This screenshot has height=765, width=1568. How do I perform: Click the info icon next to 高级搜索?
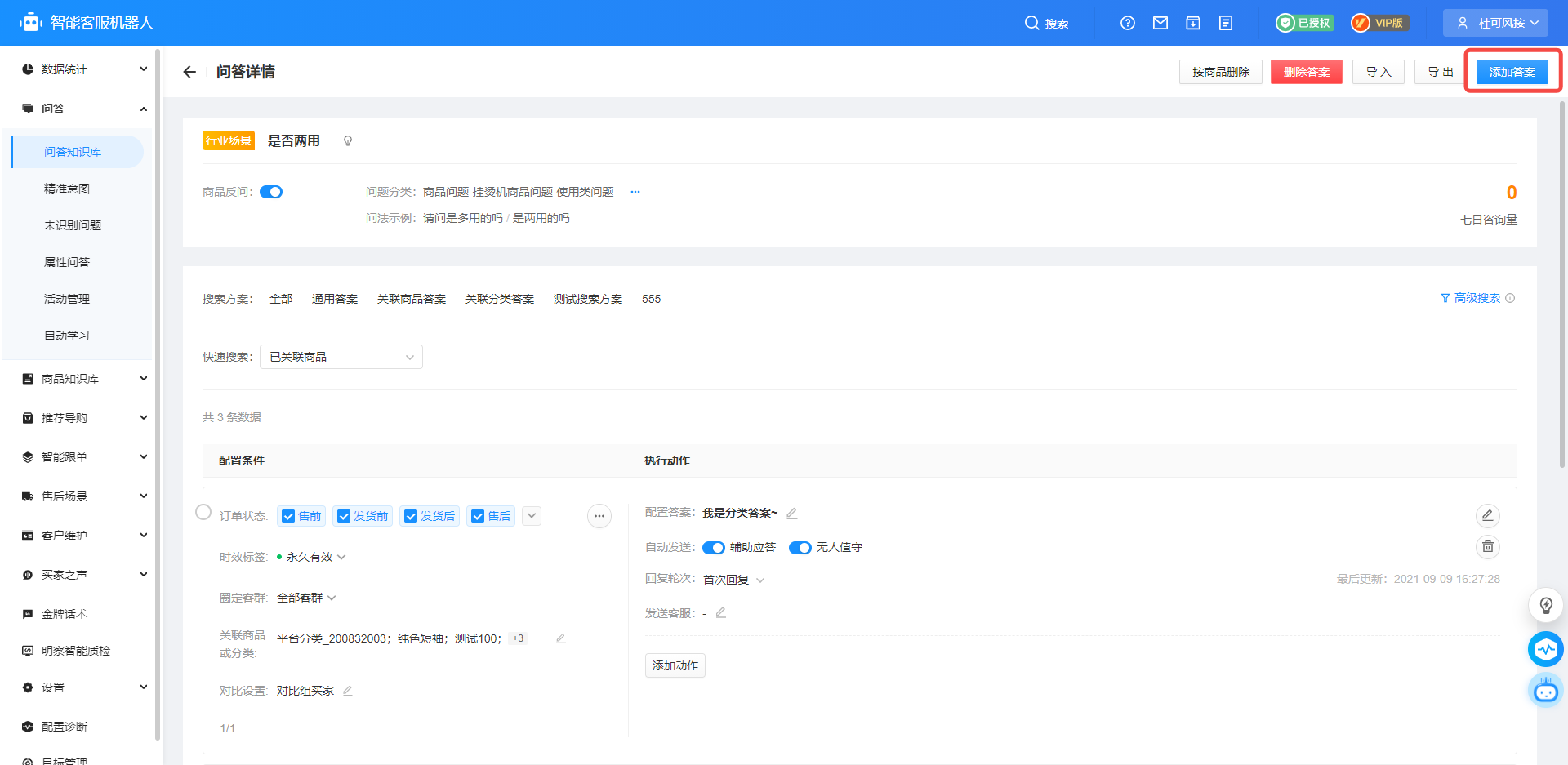click(1510, 298)
